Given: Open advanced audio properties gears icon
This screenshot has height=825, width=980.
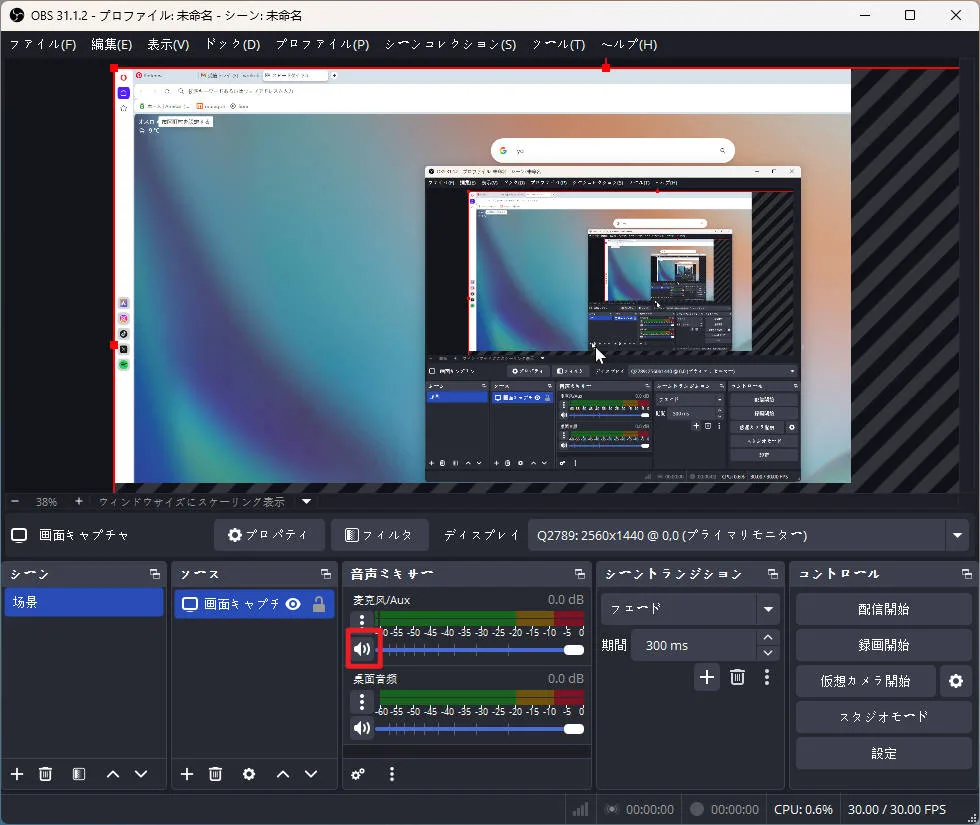Looking at the screenshot, I should click(358, 774).
